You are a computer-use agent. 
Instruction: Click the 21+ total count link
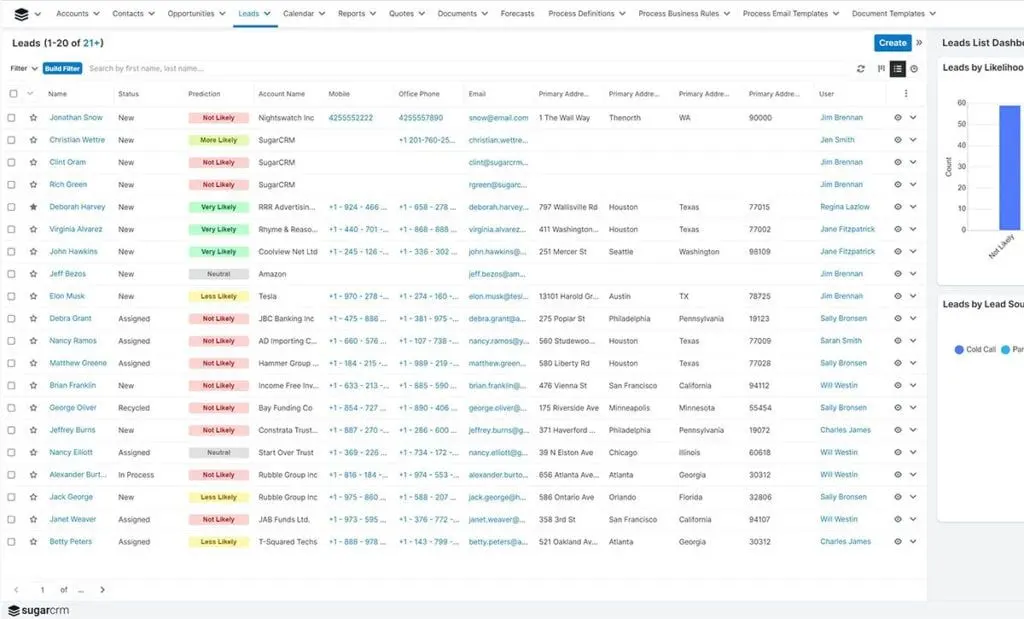click(x=92, y=43)
